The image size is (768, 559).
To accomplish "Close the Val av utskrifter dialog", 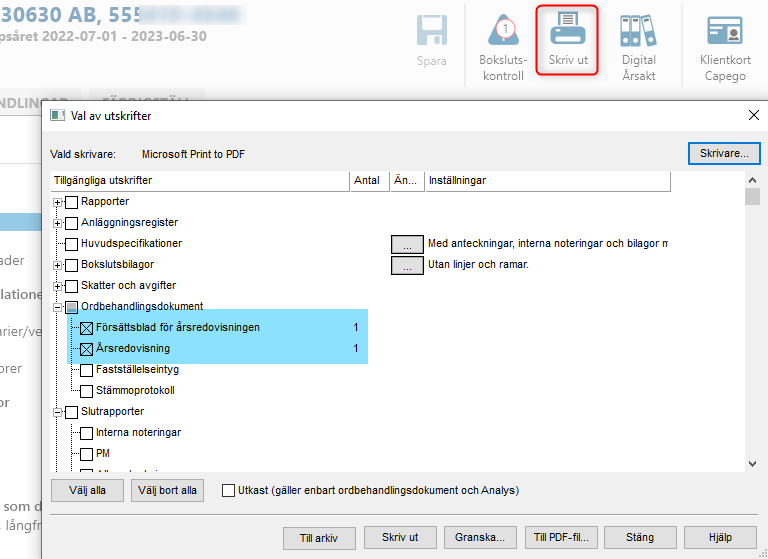I will [754, 115].
